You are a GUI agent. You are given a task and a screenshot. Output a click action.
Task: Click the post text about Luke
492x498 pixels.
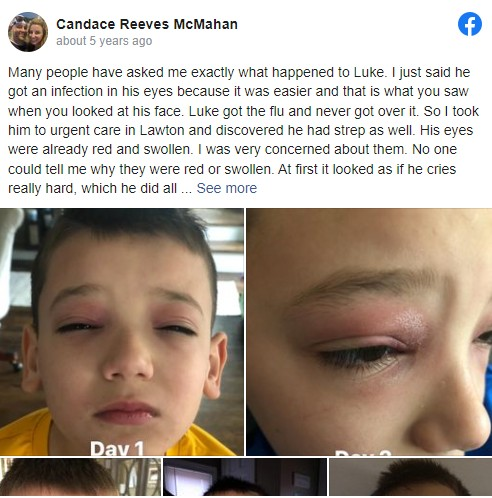click(x=243, y=130)
